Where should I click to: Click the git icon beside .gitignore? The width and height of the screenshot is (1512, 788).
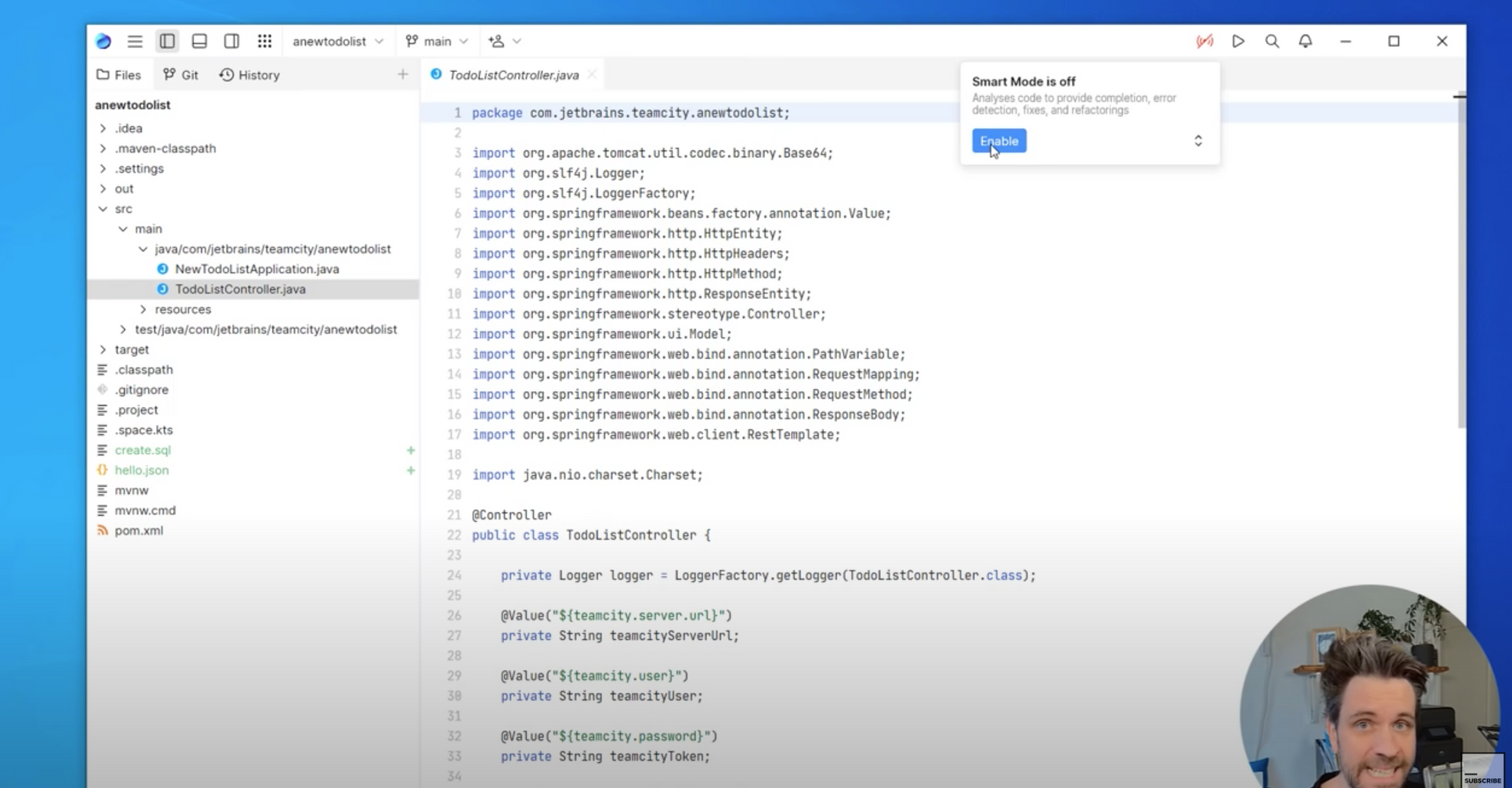[102, 389]
